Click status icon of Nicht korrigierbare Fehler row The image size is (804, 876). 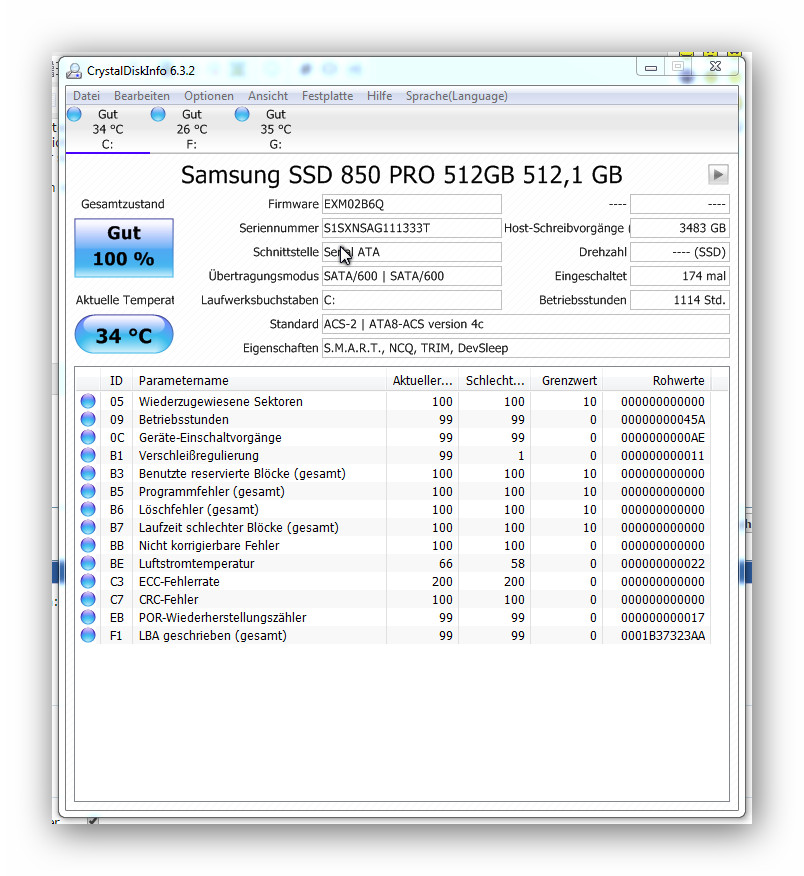(88, 545)
